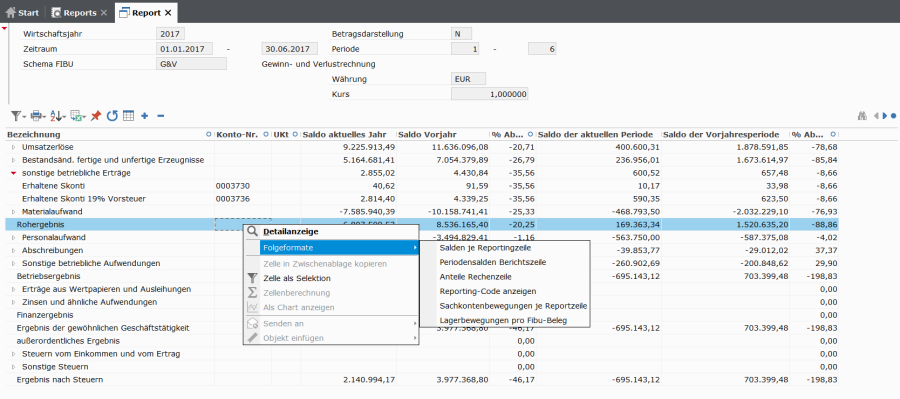
Task: Click the magnifier icon beside Detailanzeige
Action: (x=252, y=232)
